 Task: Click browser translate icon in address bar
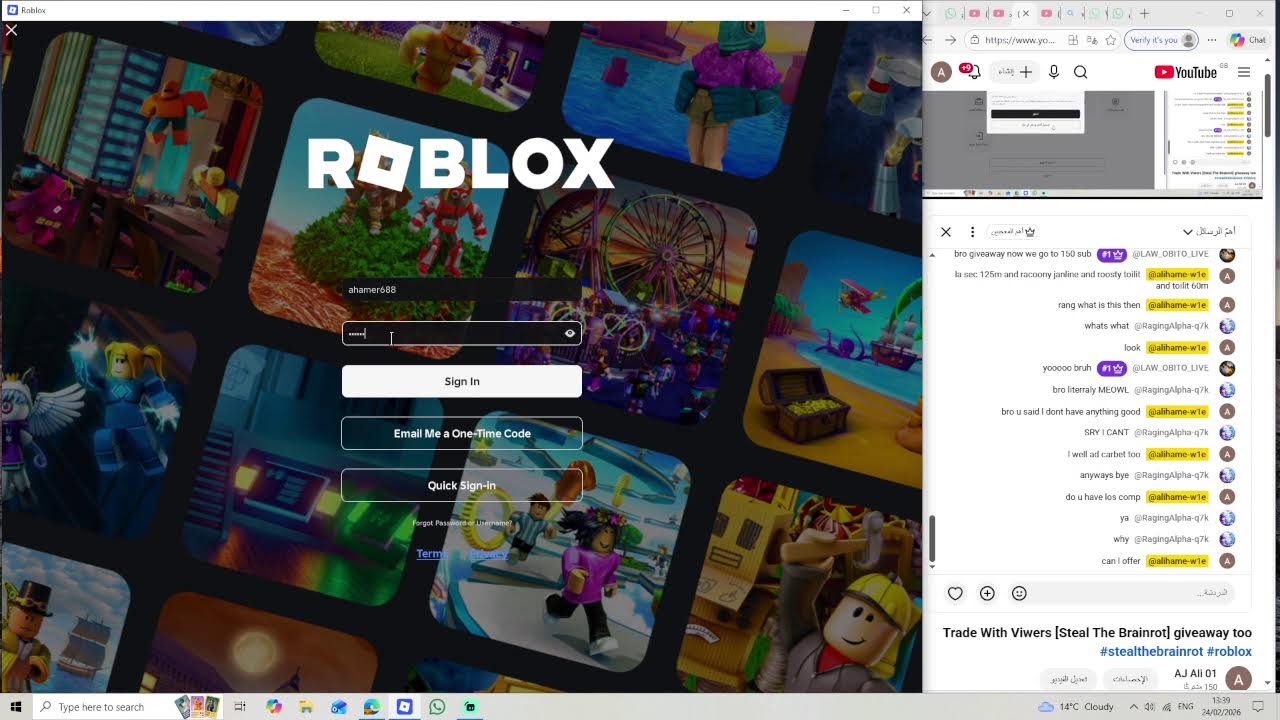click(x=1092, y=40)
